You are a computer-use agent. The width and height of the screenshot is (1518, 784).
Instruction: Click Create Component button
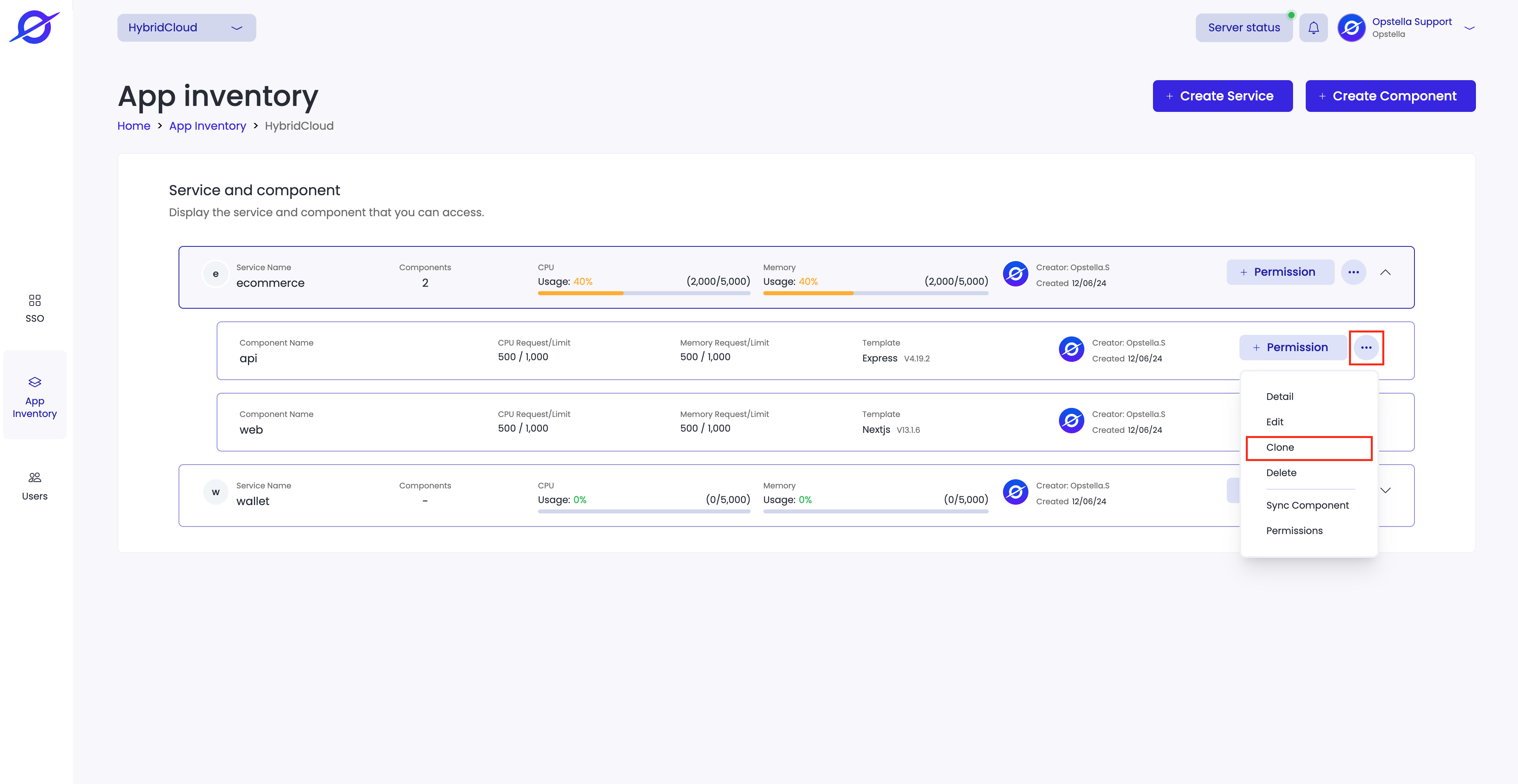coord(1391,96)
